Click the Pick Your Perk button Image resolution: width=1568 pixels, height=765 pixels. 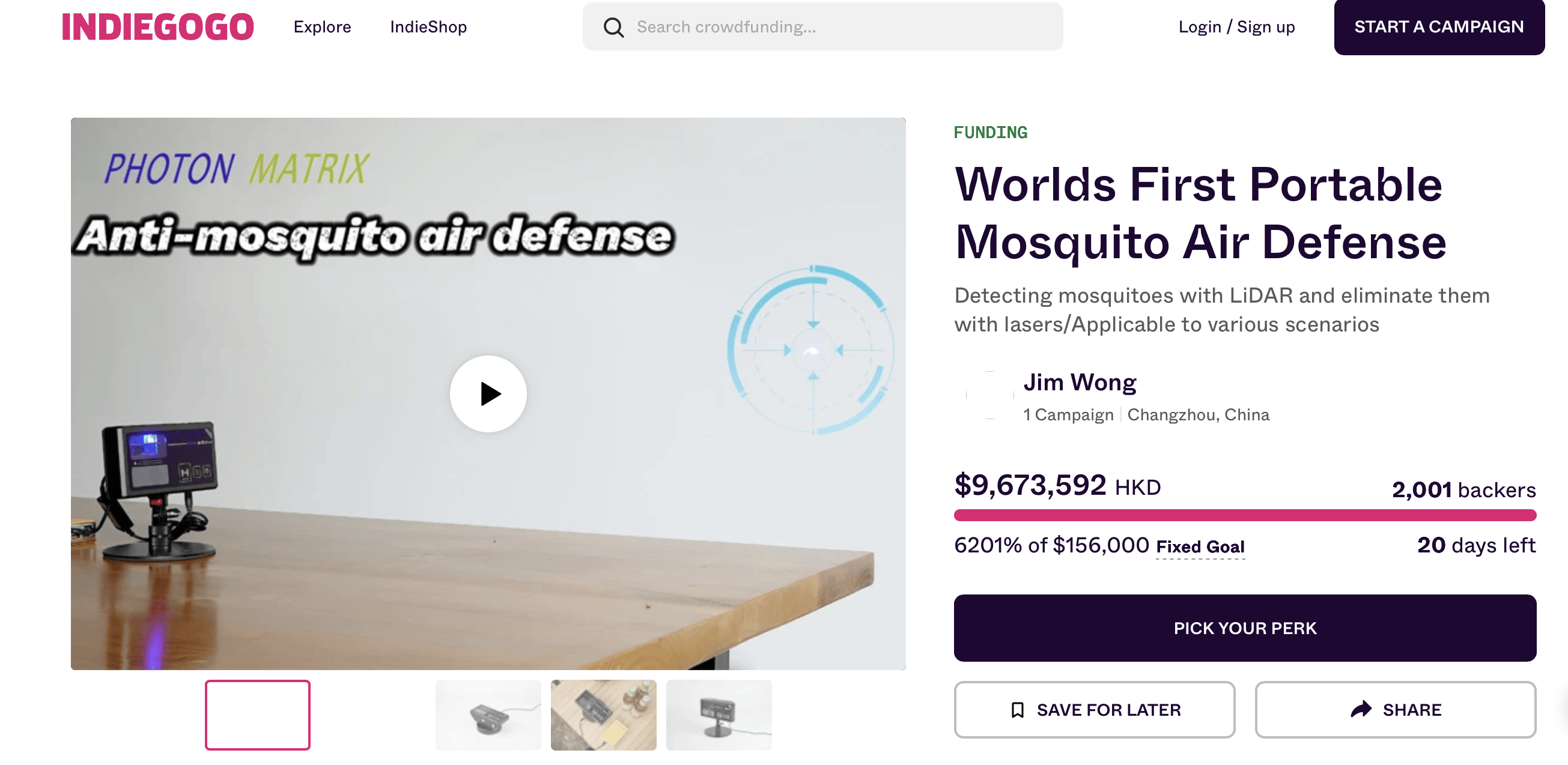coord(1244,628)
